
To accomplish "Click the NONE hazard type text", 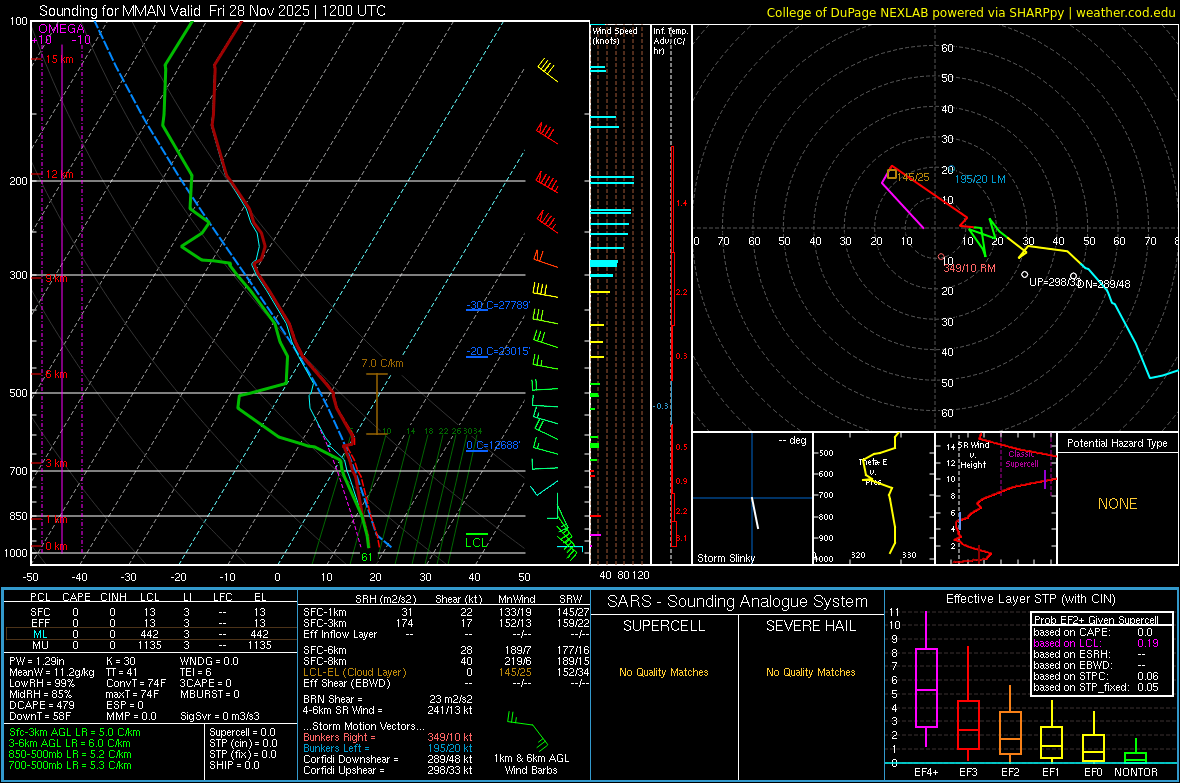I will click(x=1117, y=504).
